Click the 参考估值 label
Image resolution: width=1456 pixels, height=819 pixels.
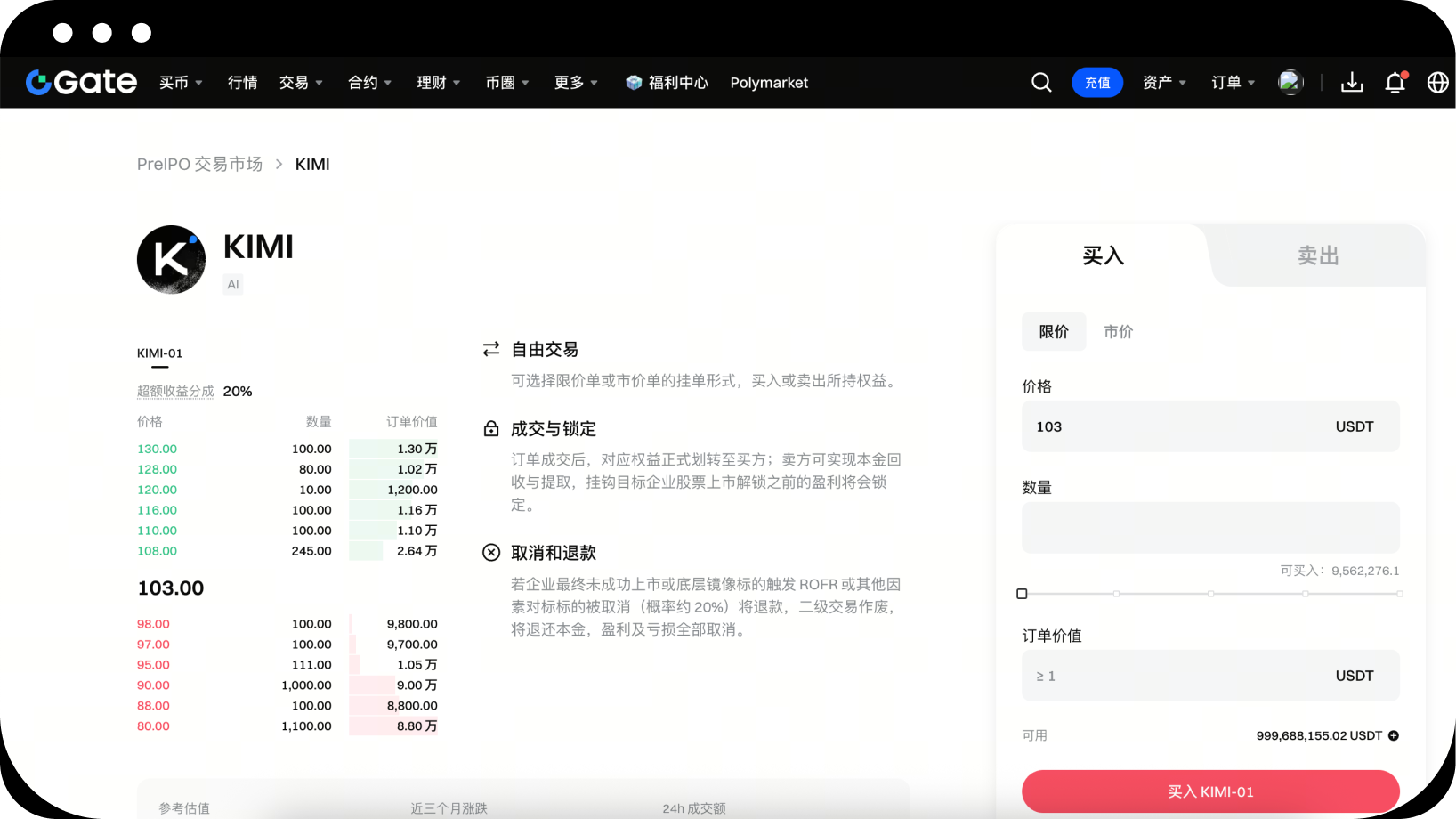[x=184, y=808]
